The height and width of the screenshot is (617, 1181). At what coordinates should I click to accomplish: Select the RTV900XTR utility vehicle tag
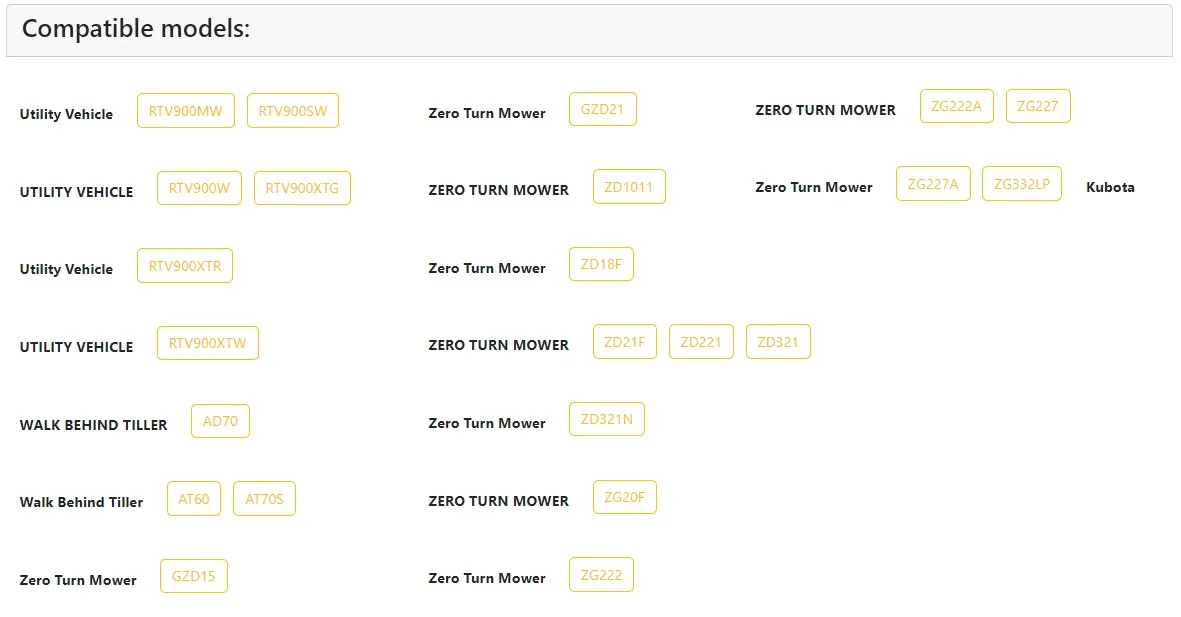tap(185, 266)
